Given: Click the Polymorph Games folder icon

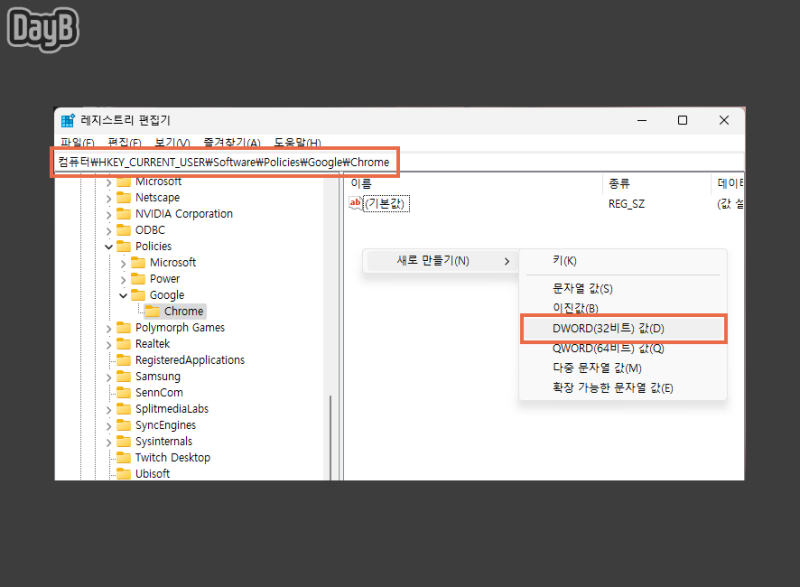Looking at the screenshot, I should [123, 327].
